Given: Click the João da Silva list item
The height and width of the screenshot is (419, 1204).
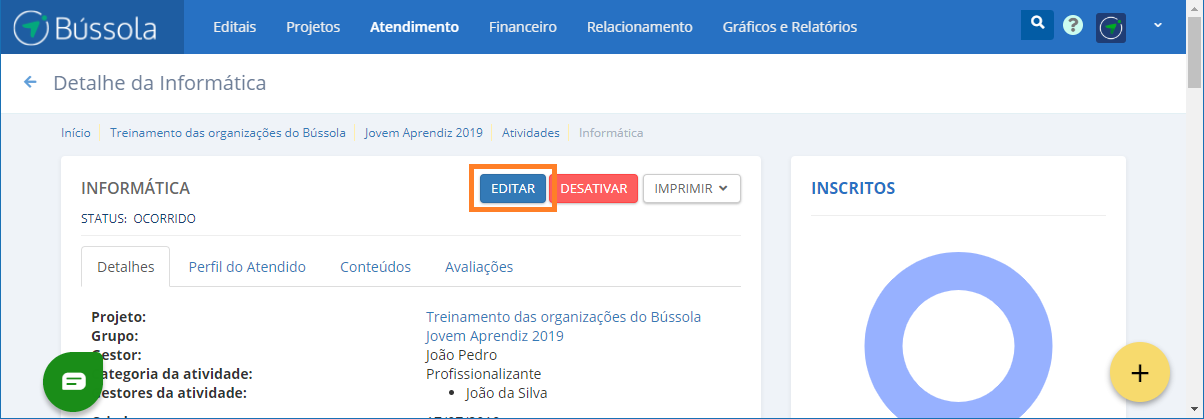Looking at the screenshot, I should click(507, 393).
